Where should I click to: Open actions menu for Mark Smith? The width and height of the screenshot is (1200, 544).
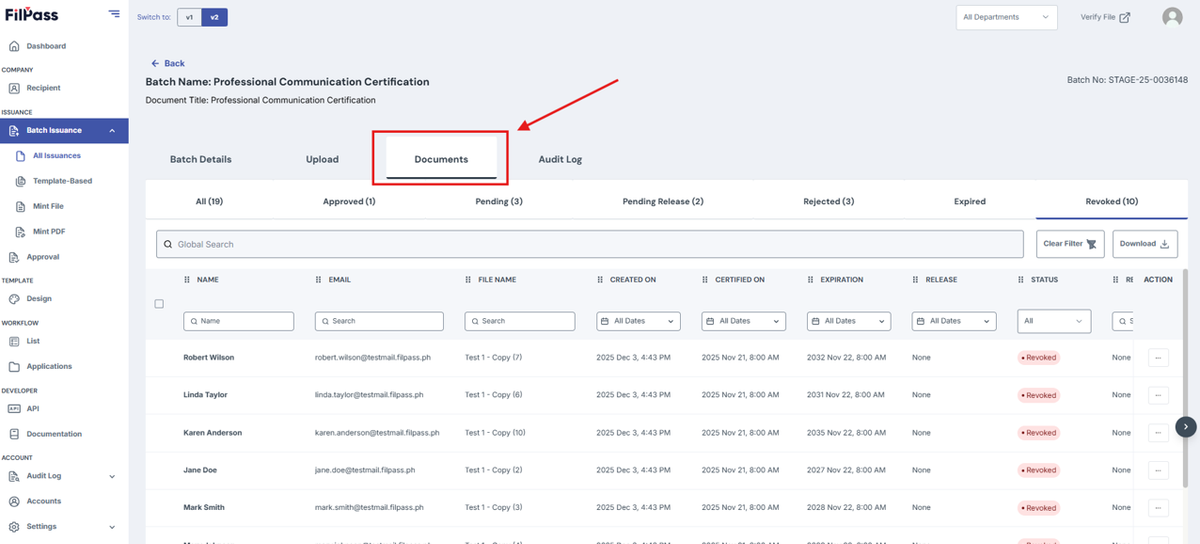pyautogui.click(x=1158, y=508)
